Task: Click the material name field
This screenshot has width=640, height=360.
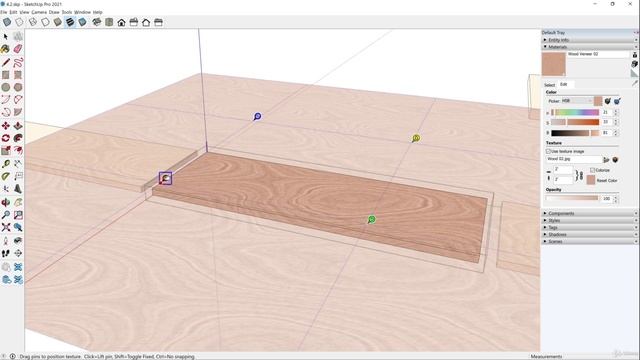Action: click(x=598, y=54)
